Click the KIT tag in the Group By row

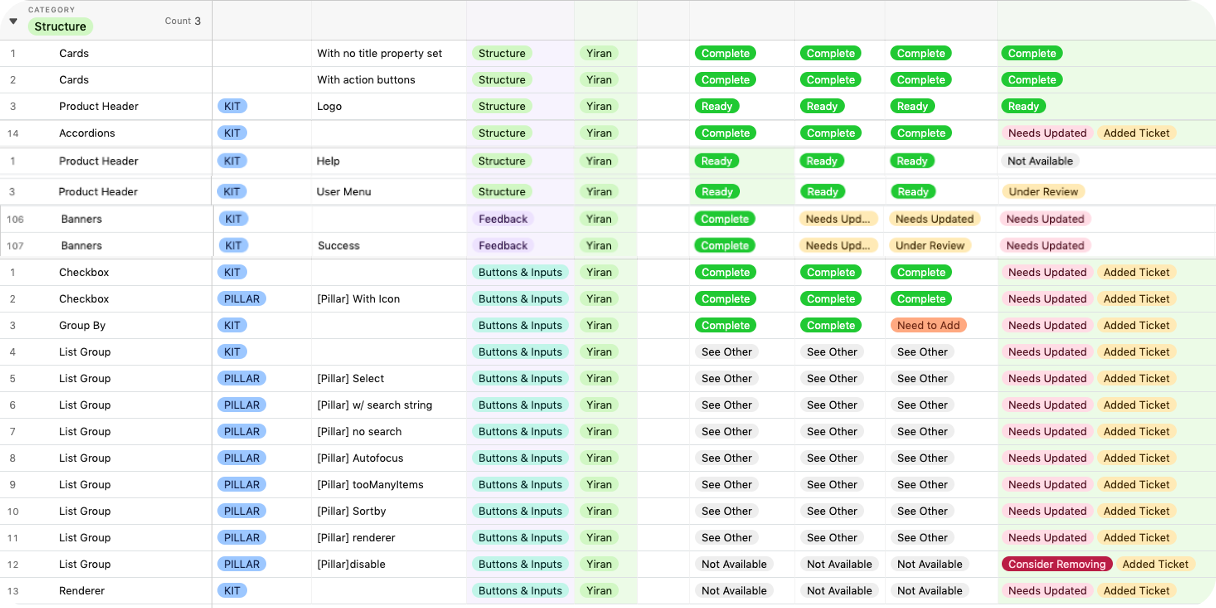(x=232, y=326)
